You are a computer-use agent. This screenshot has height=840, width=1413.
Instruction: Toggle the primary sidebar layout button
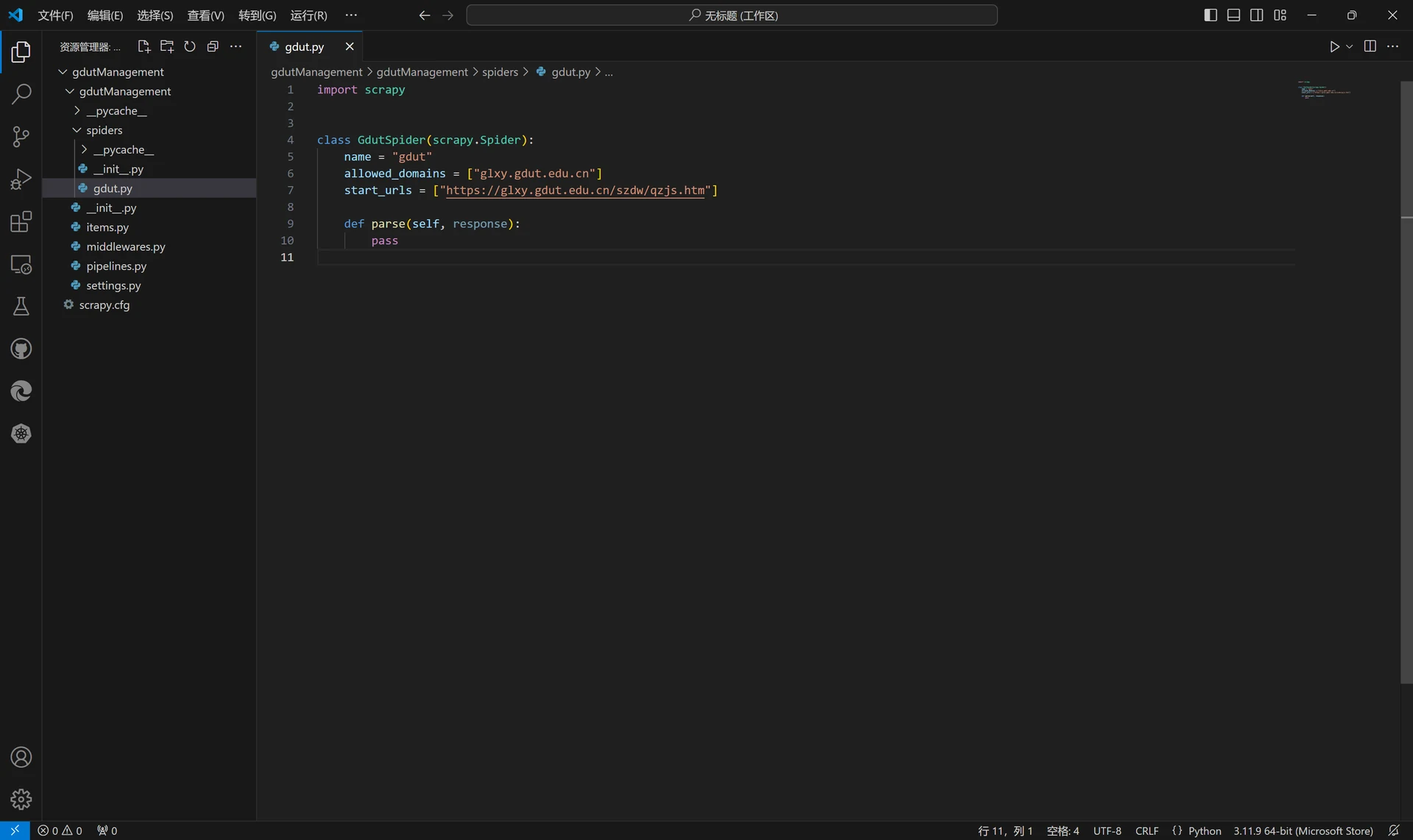coord(1211,15)
